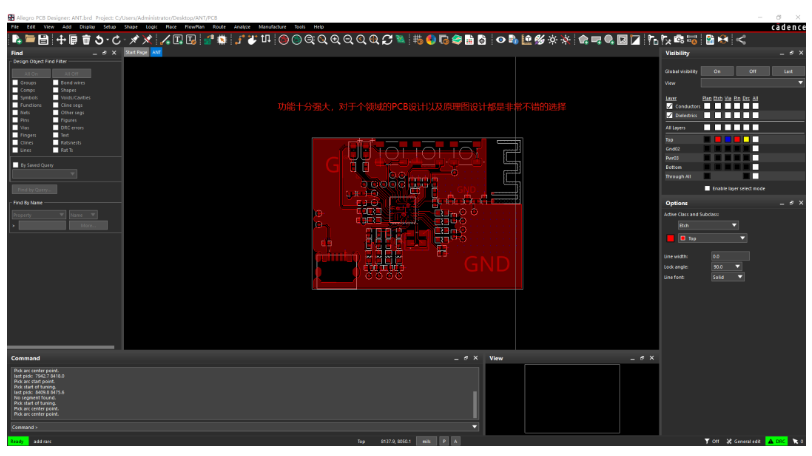This screenshot has height=456, width=812.
Task: Enable the By Saved Query checkbox
Action: [16, 165]
